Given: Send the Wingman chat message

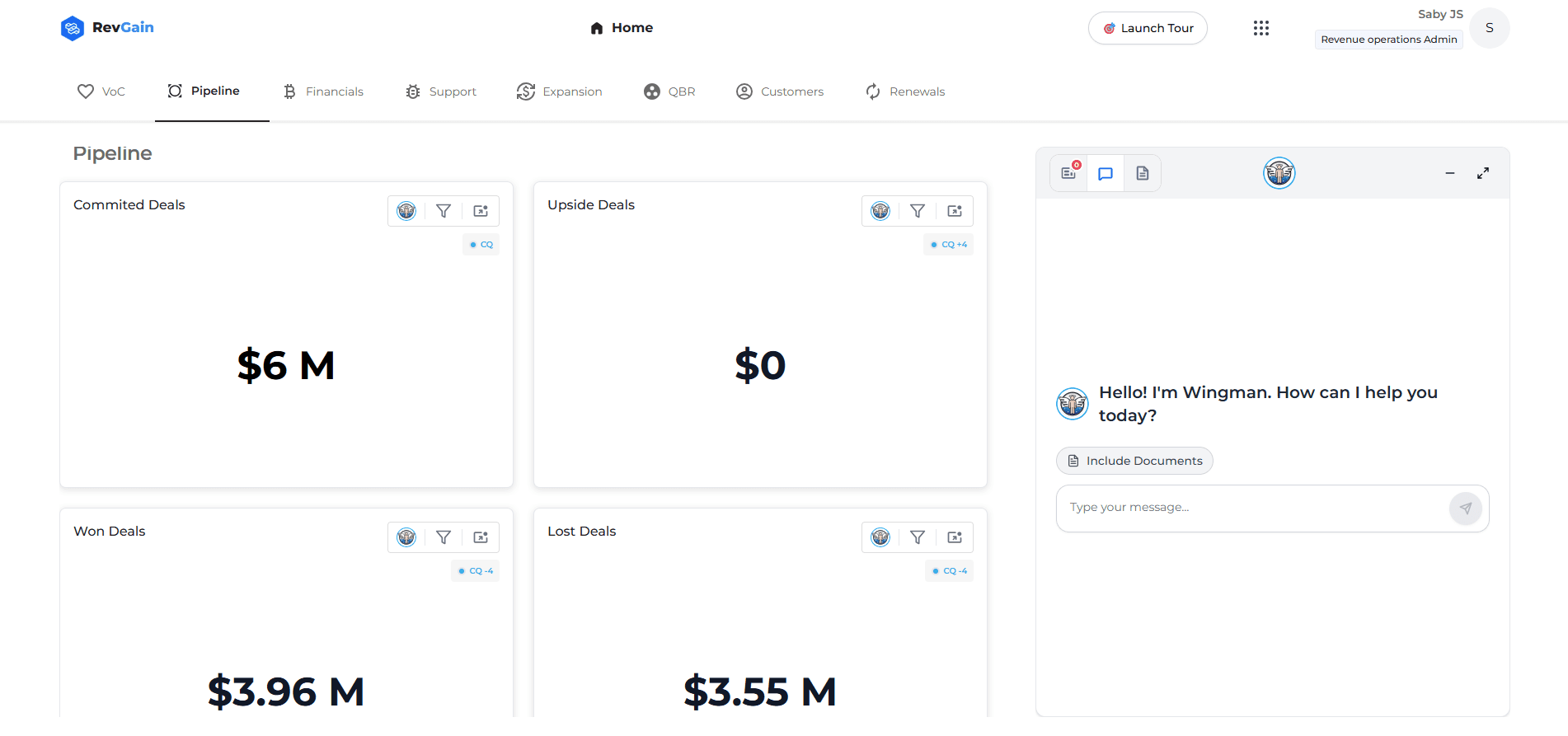Looking at the screenshot, I should (1465, 509).
